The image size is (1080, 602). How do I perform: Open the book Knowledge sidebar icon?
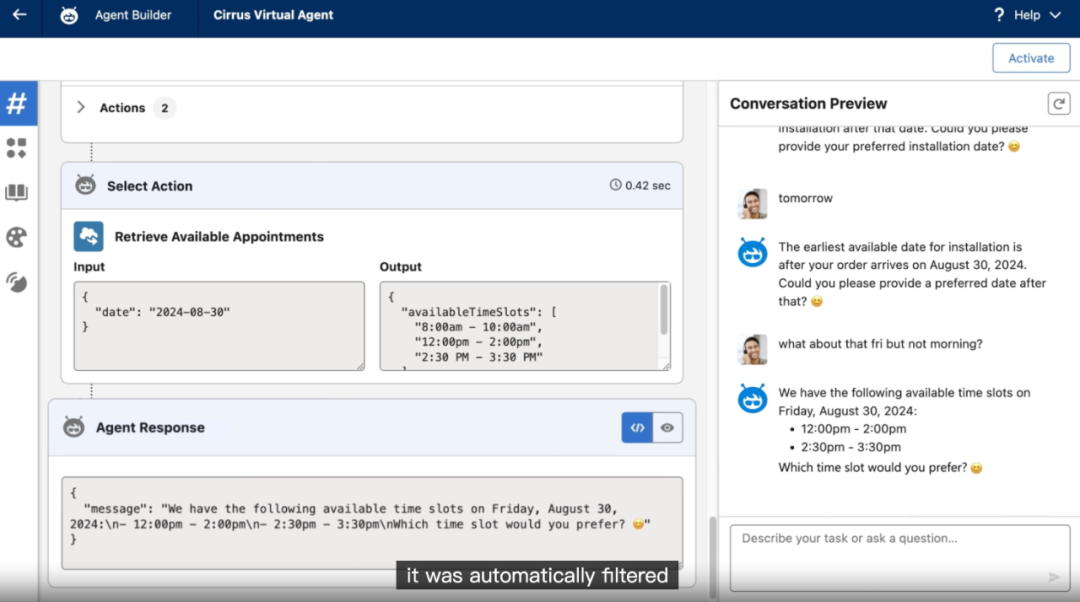pos(17,192)
